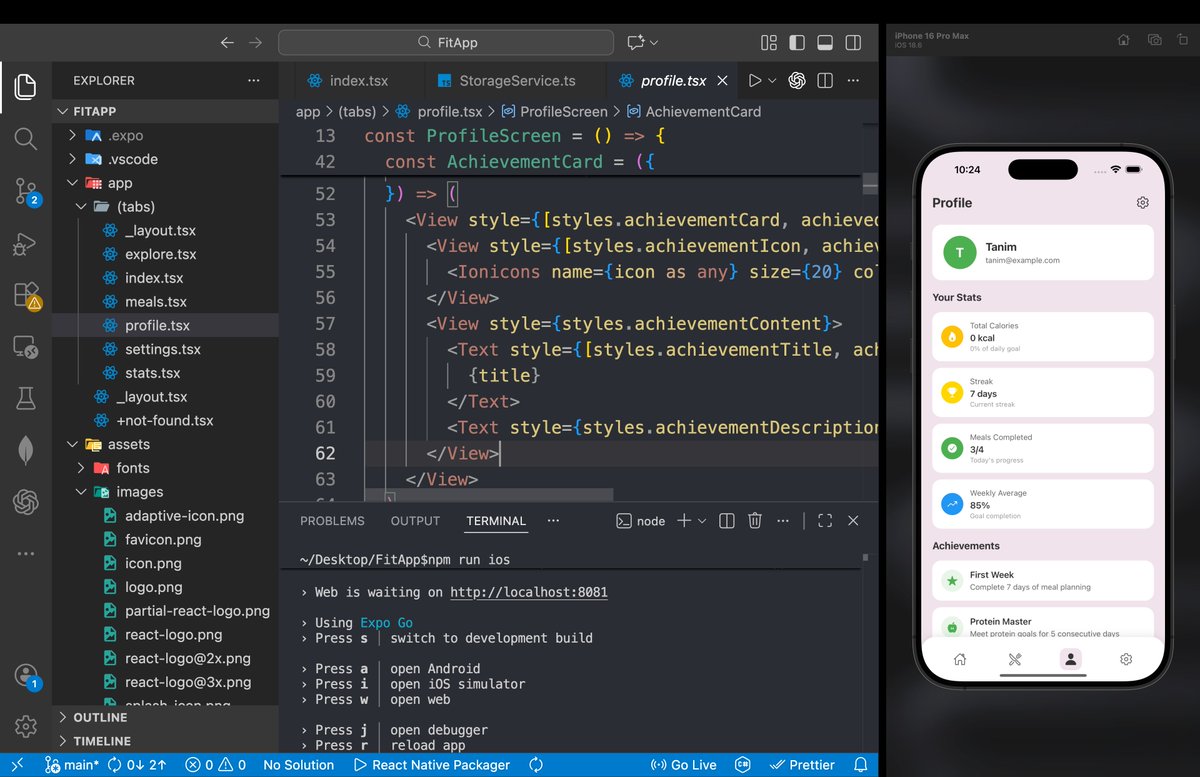The width and height of the screenshot is (1200, 777).
Task: Open the Search view in the activity bar
Action: point(26,138)
